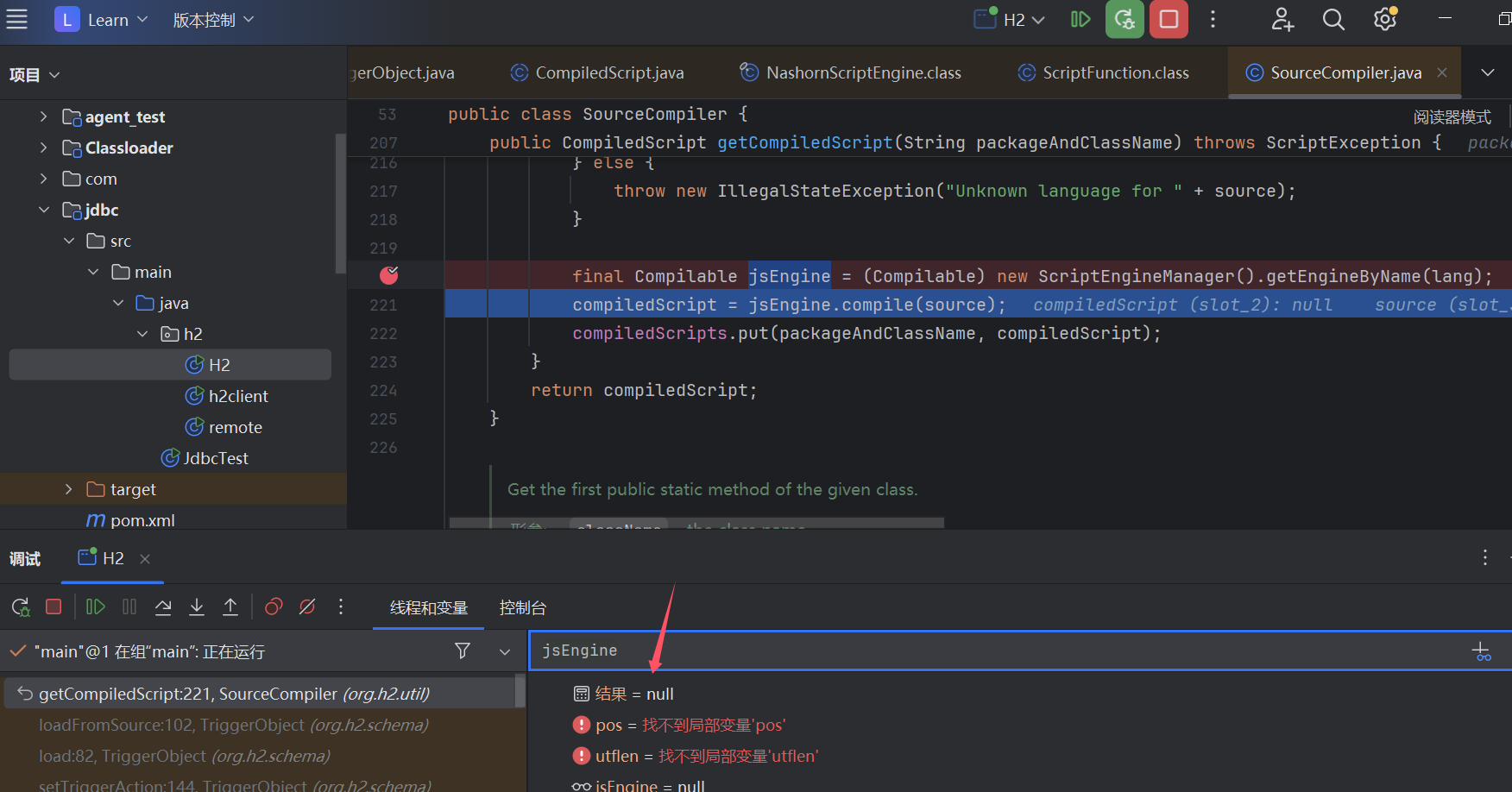Click the Stop icon in debug toolbar

point(54,607)
